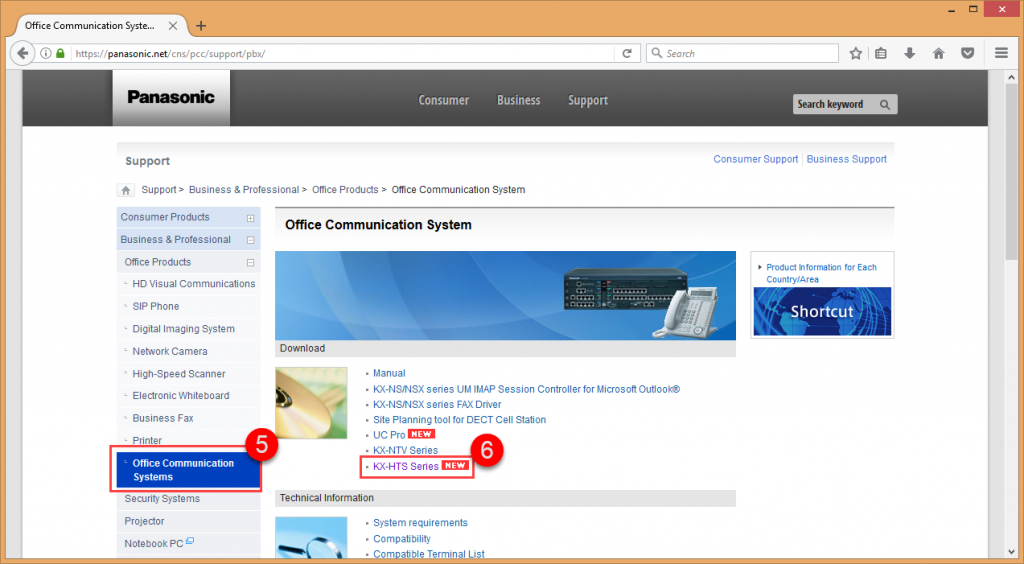Close the Office Communication System tab
This screenshot has height=564, width=1024.
173,25
